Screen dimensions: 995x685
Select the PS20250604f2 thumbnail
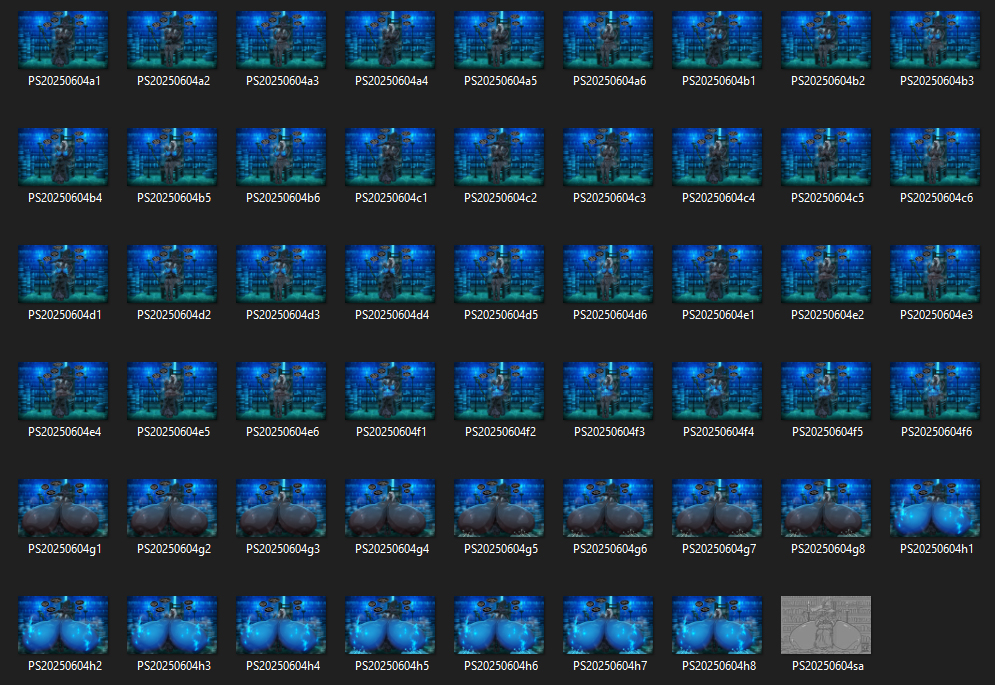pyautogui.click(x=499, y=390)
